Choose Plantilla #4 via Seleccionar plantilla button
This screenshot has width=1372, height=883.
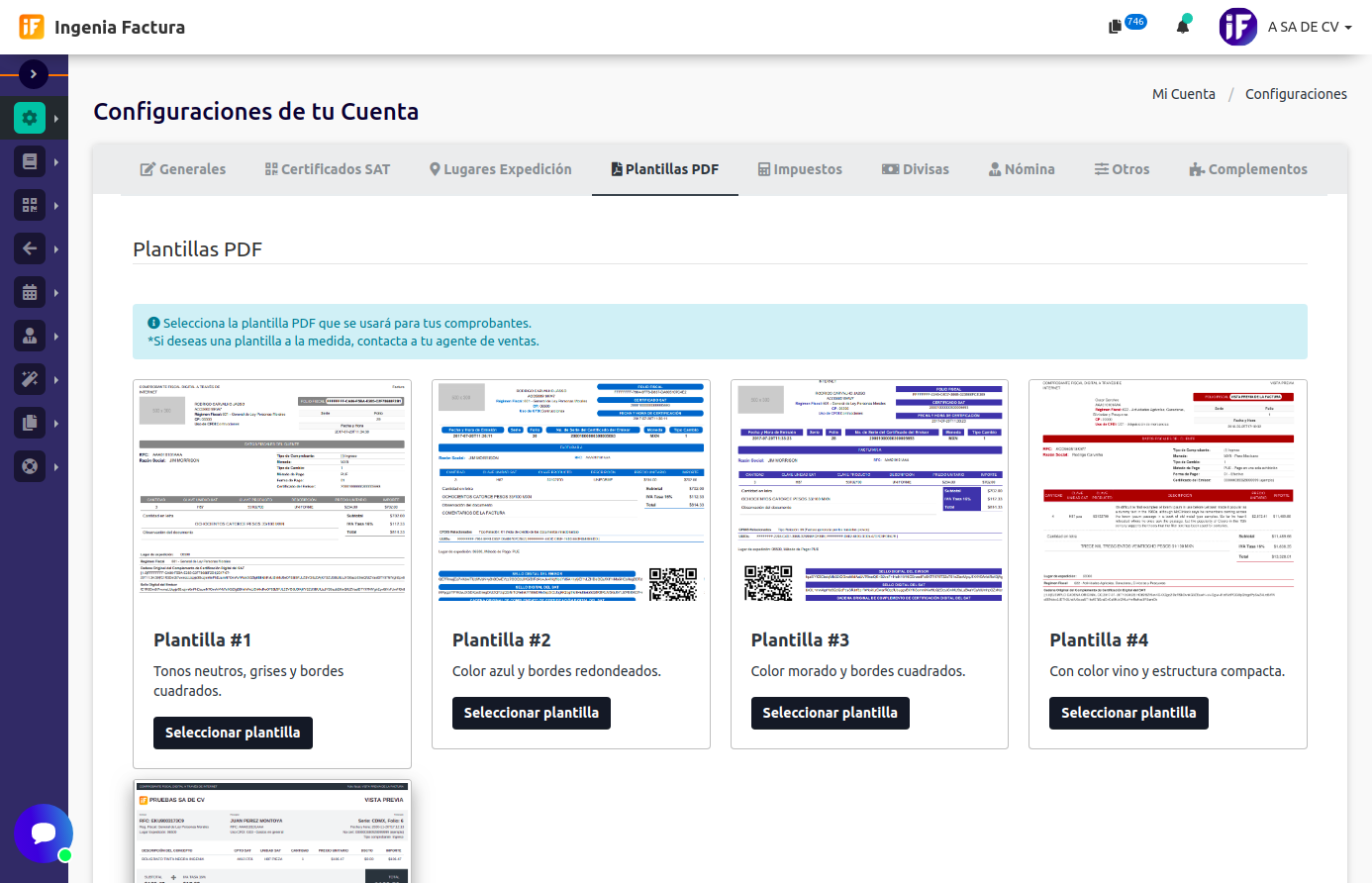coord(1128,713)
